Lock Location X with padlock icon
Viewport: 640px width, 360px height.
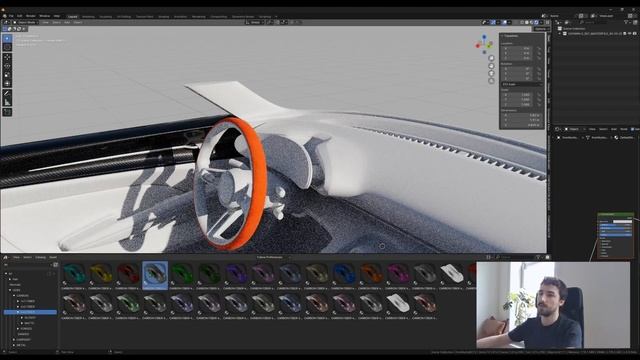tap(539, 48)
